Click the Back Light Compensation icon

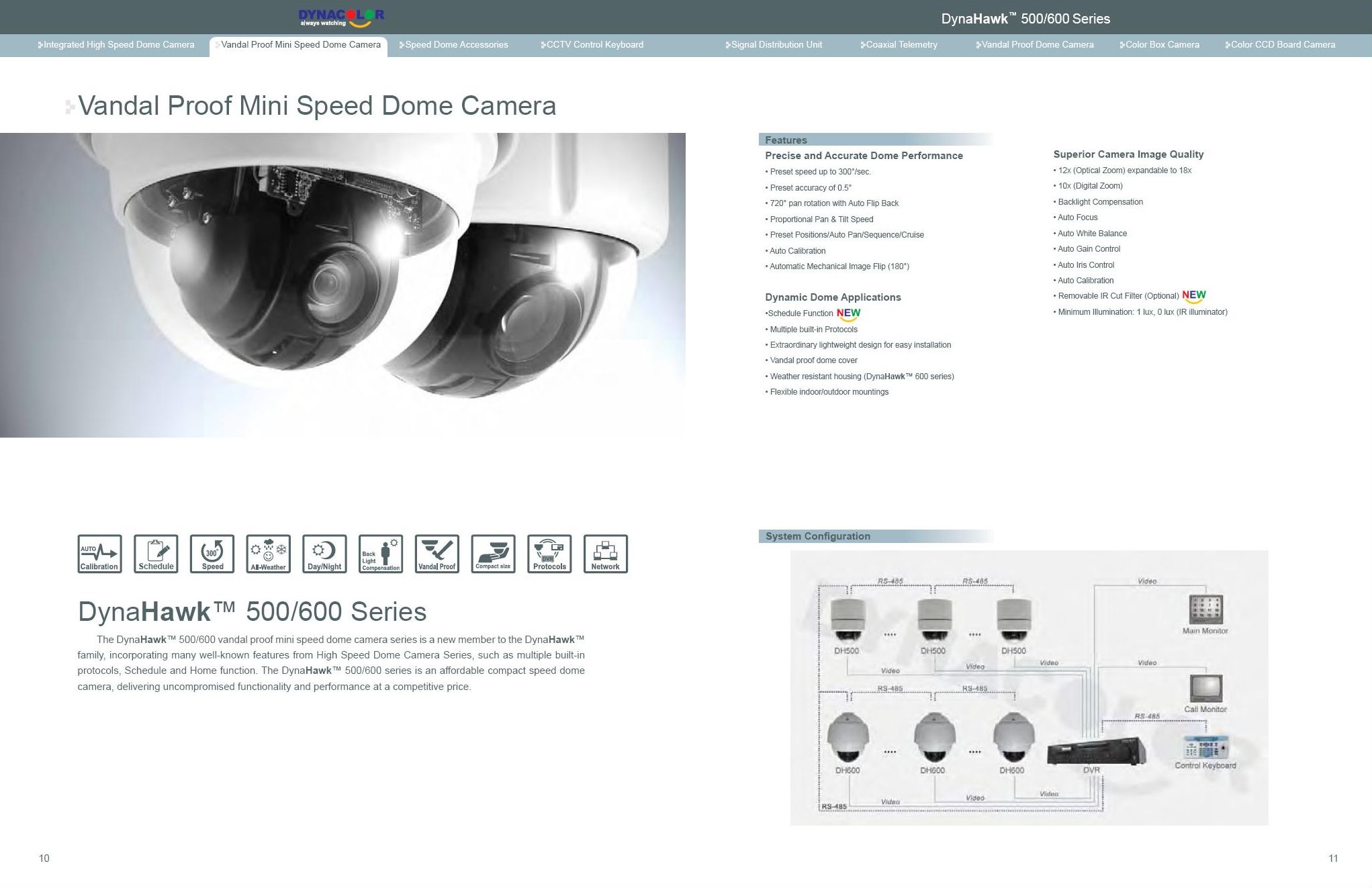tap(381, 554)
